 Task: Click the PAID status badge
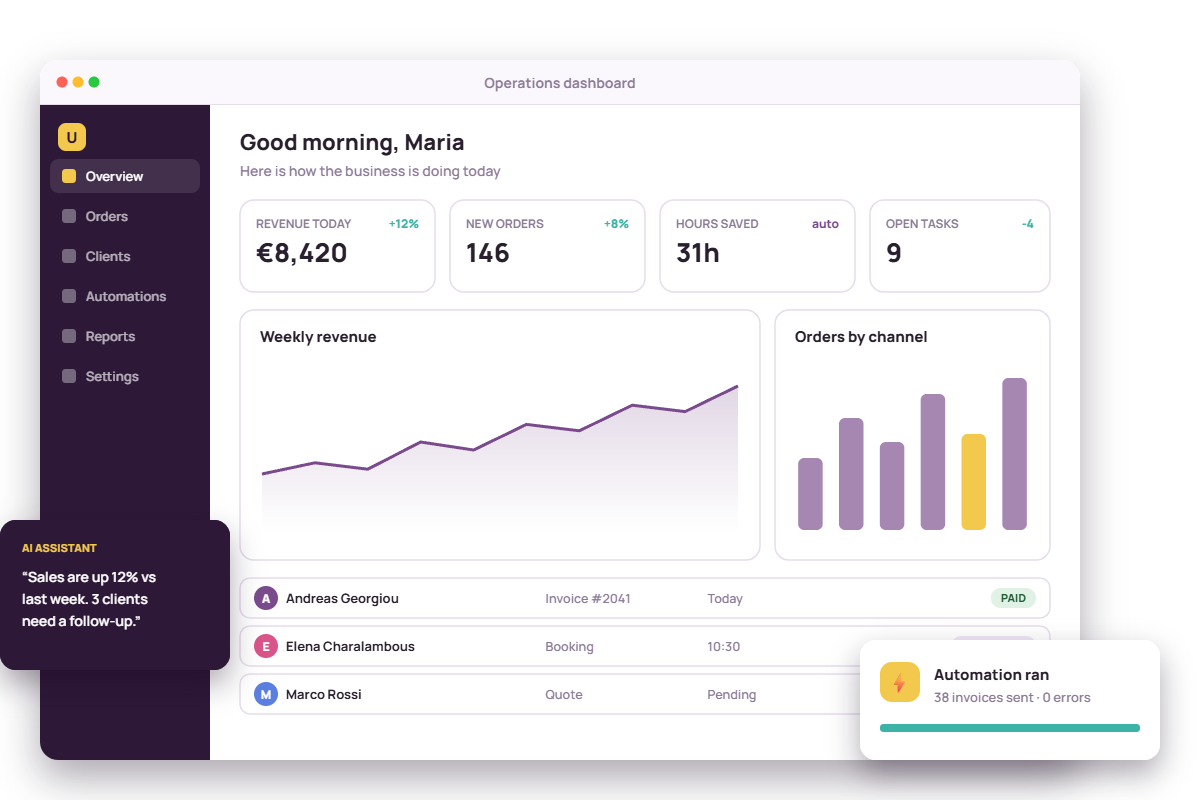[x=1013, y=598]
